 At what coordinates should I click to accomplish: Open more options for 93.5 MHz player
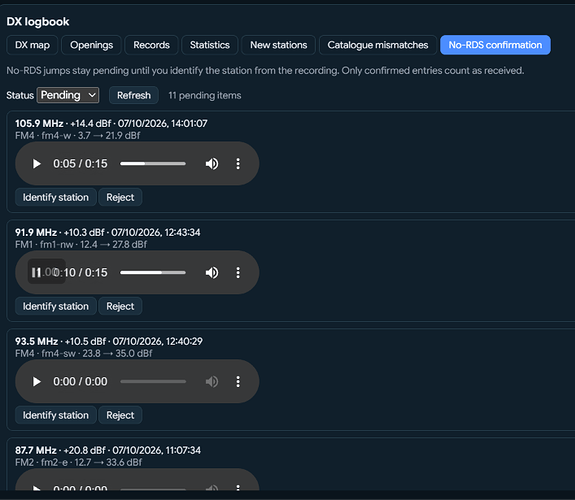click(238, 382)
